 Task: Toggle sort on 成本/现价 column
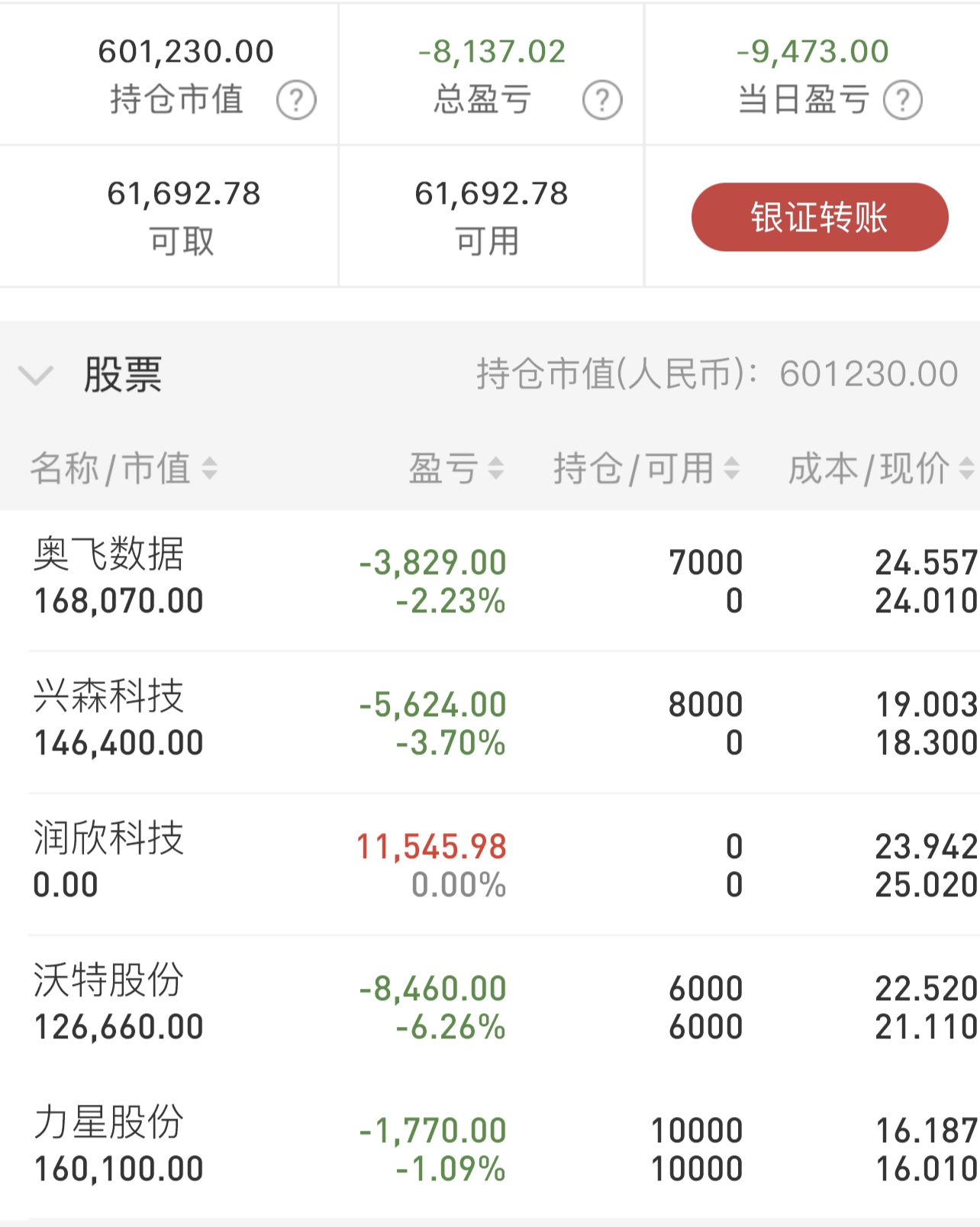(966, 468)
